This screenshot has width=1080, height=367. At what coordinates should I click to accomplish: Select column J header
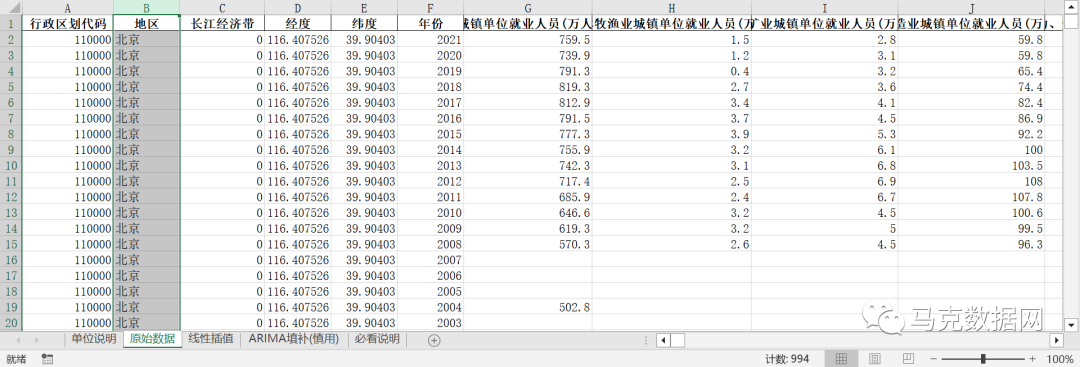pos(971,8)
